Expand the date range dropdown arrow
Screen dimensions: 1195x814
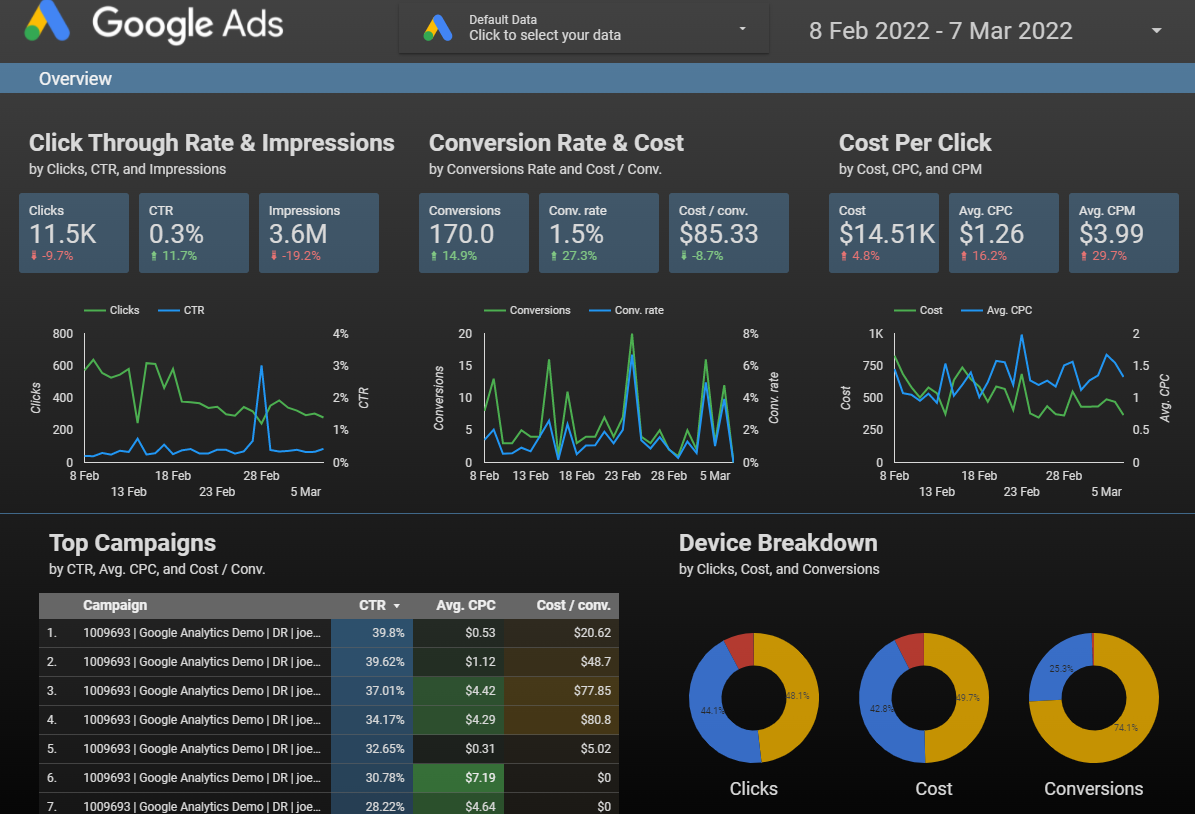[x=1156, y=30]
